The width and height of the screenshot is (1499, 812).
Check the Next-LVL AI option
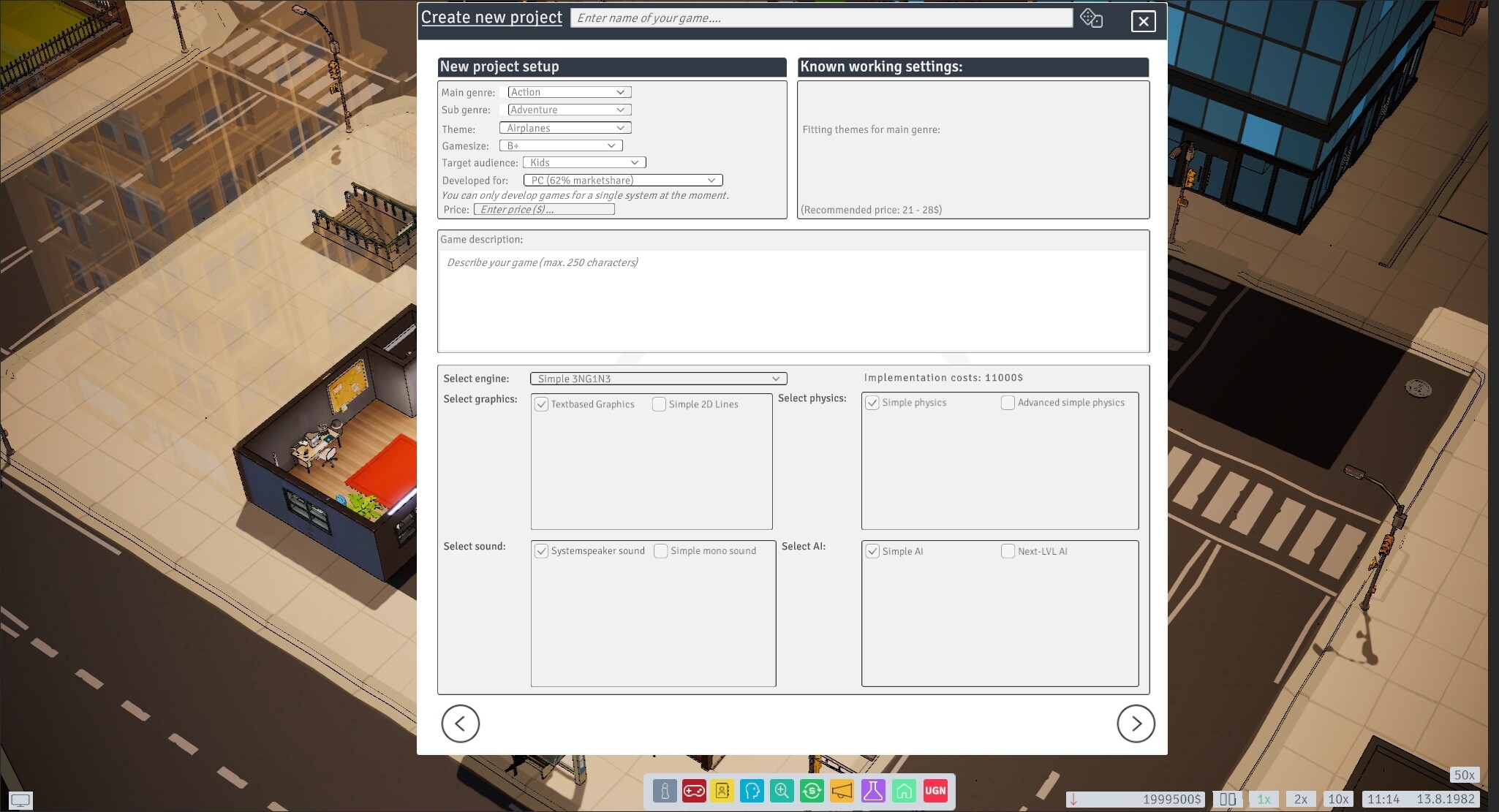coord(1008,551)
